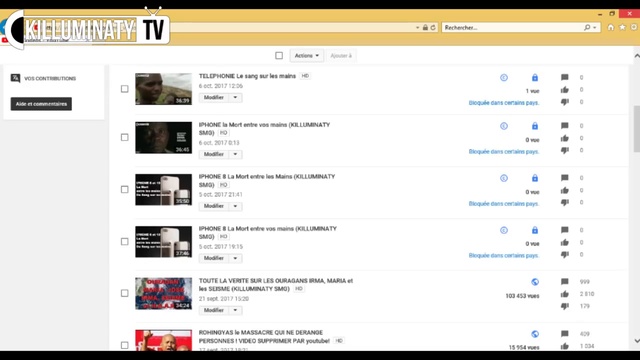640x360 pixels.
Task: Open Modifier arrow for 5 oct. 19:15 video
Action: [x=235, y=258]
